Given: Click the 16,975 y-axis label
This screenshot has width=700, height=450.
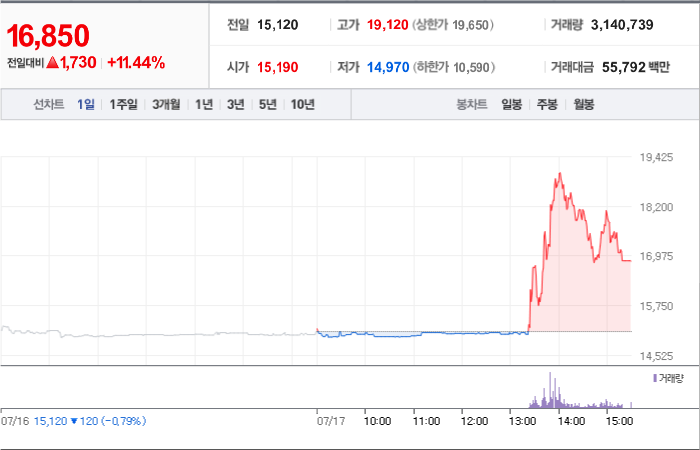Looking at the screenshot, I should tap(656, 257).
